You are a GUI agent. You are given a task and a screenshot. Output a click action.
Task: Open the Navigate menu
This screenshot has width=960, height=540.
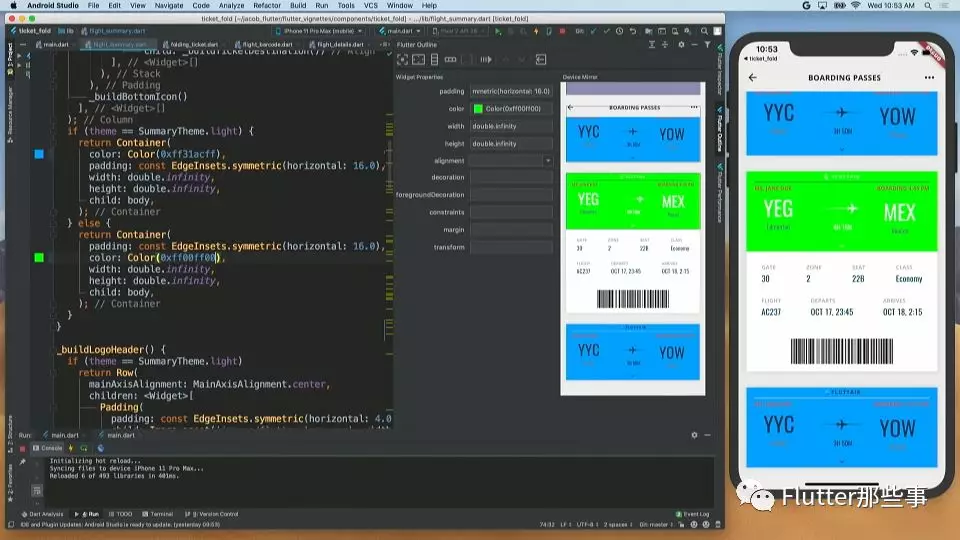[x=169, y=6]
